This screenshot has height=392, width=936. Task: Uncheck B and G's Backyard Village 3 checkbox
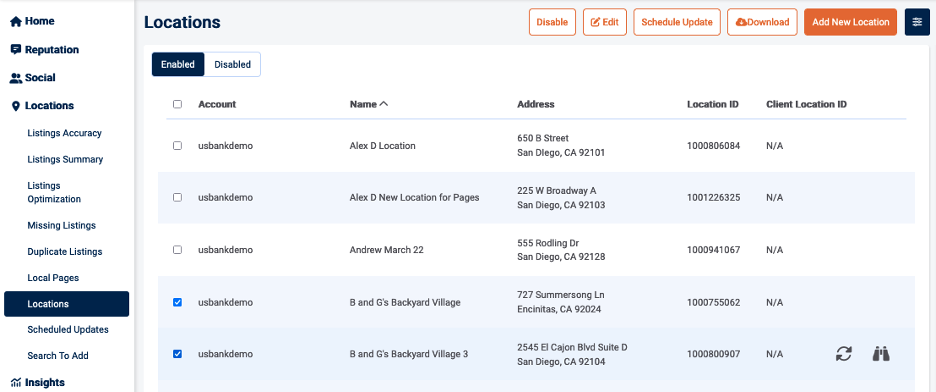pyautogui.click(x=177, y=354)
